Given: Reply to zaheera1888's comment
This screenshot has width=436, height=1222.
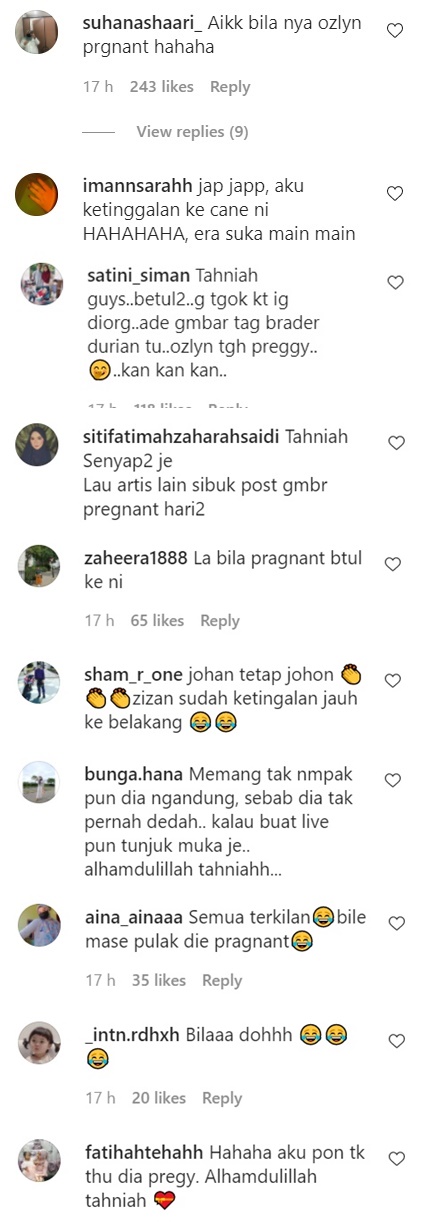Looking at the screenshot, I should click(220, 621).
